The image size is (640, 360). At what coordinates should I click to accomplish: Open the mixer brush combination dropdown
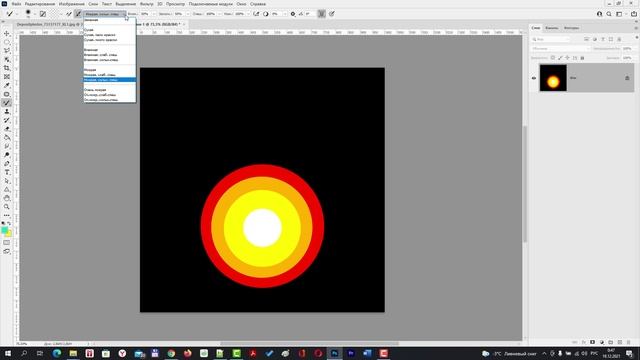tap(104, 14)
